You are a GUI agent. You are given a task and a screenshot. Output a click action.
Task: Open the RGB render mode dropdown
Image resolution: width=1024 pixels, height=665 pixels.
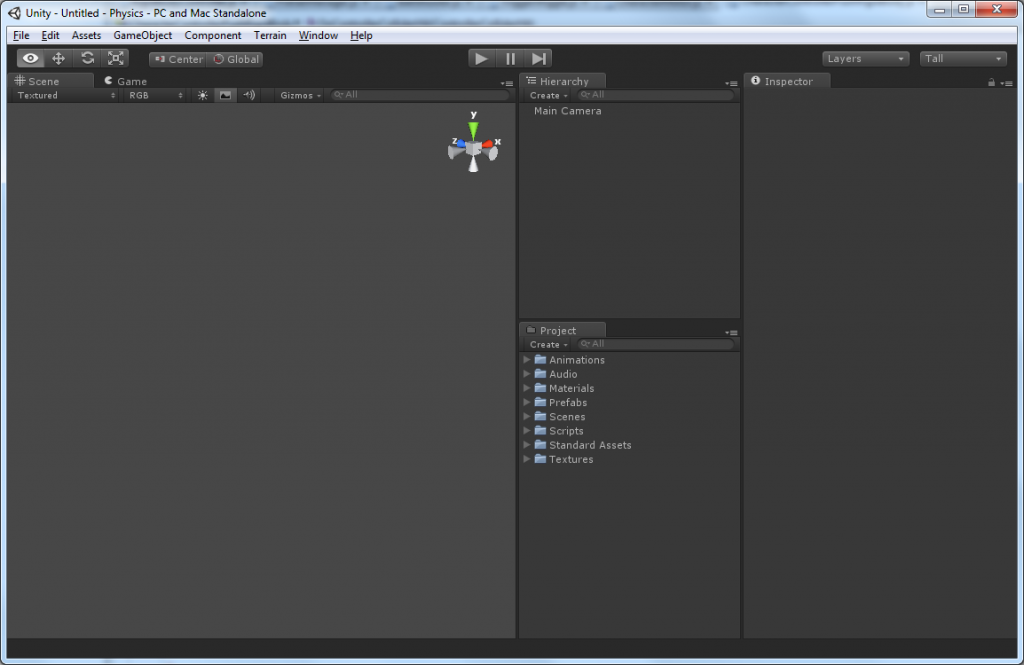pyautogui.click(x=156, y=95)
